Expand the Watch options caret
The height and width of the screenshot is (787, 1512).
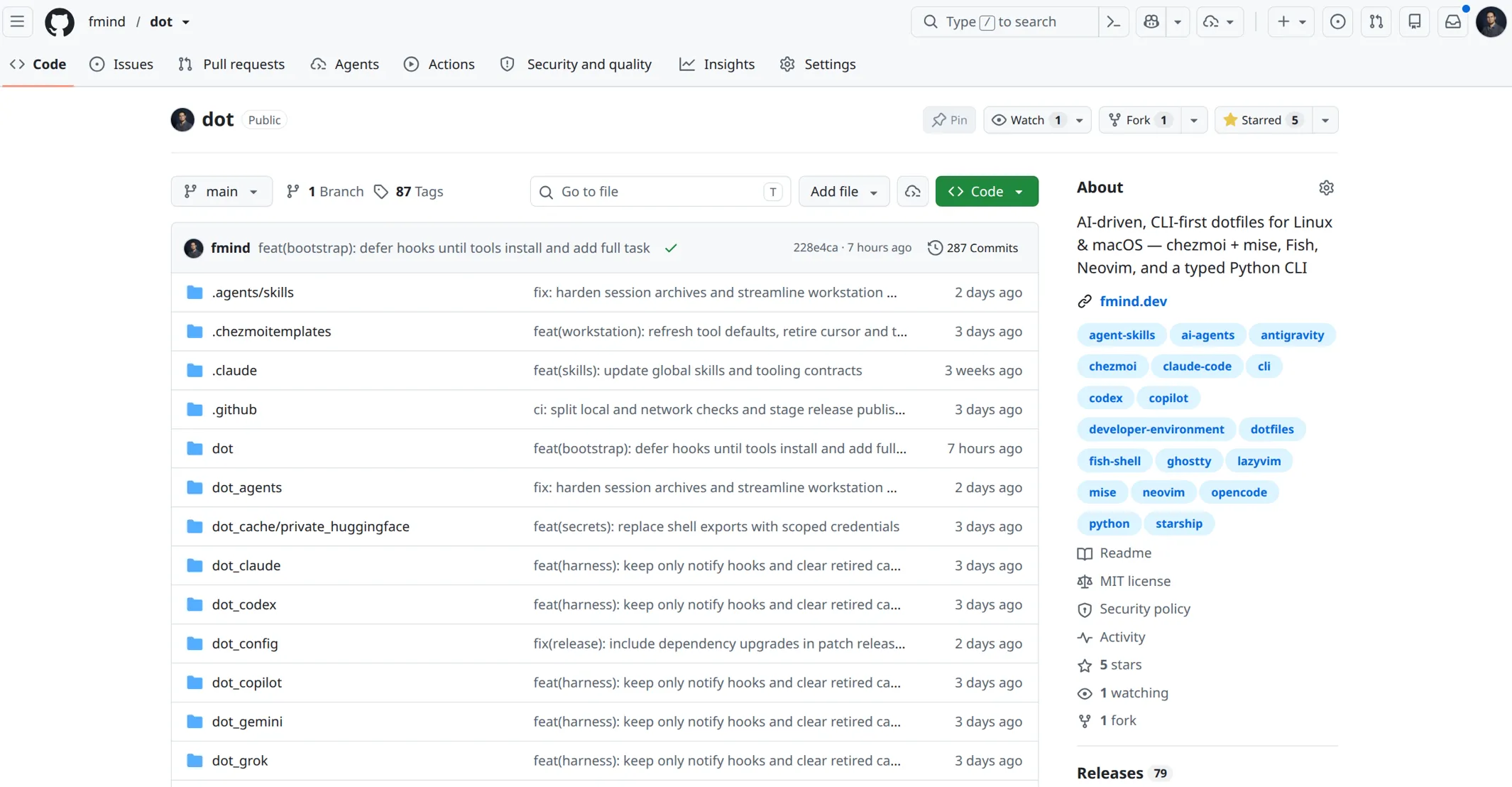1079,120
